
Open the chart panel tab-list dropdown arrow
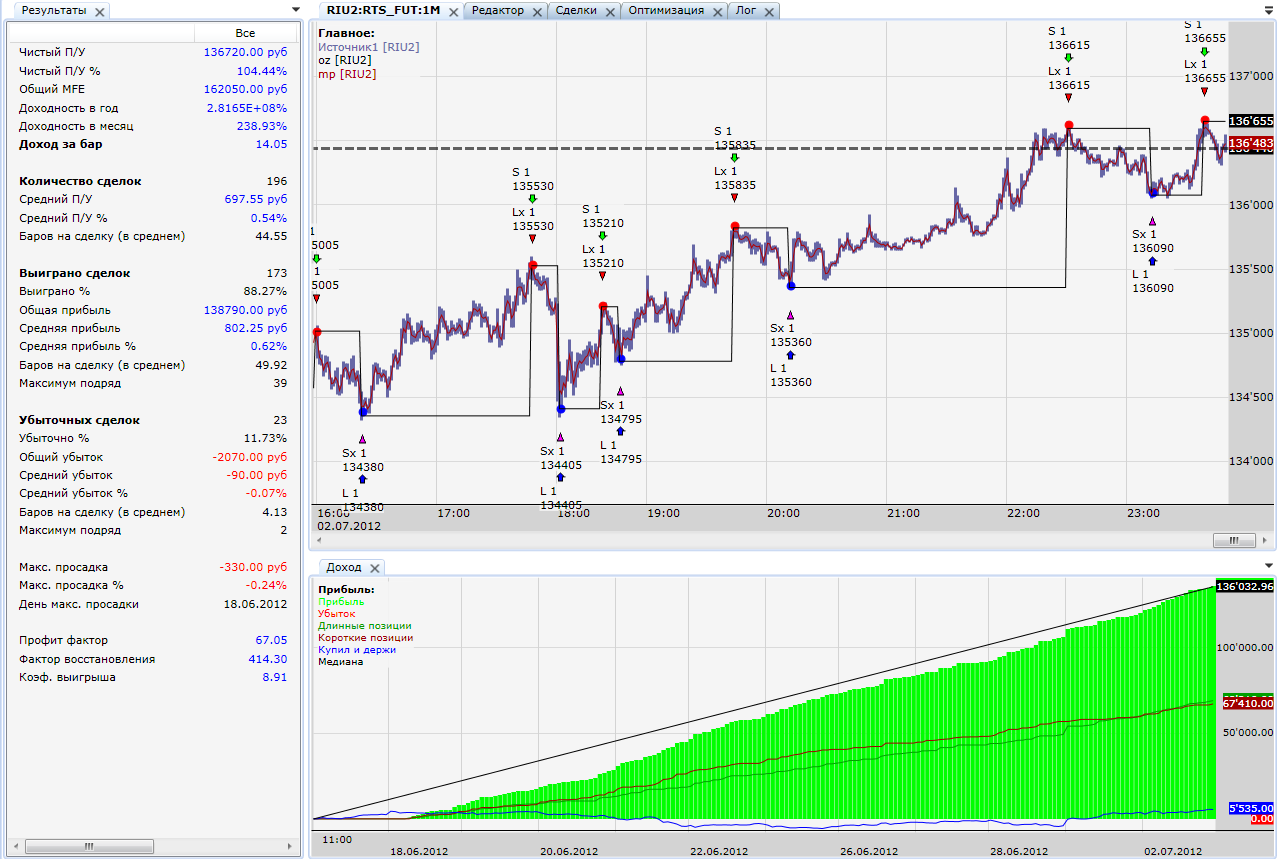click(x=1269, y=9)
